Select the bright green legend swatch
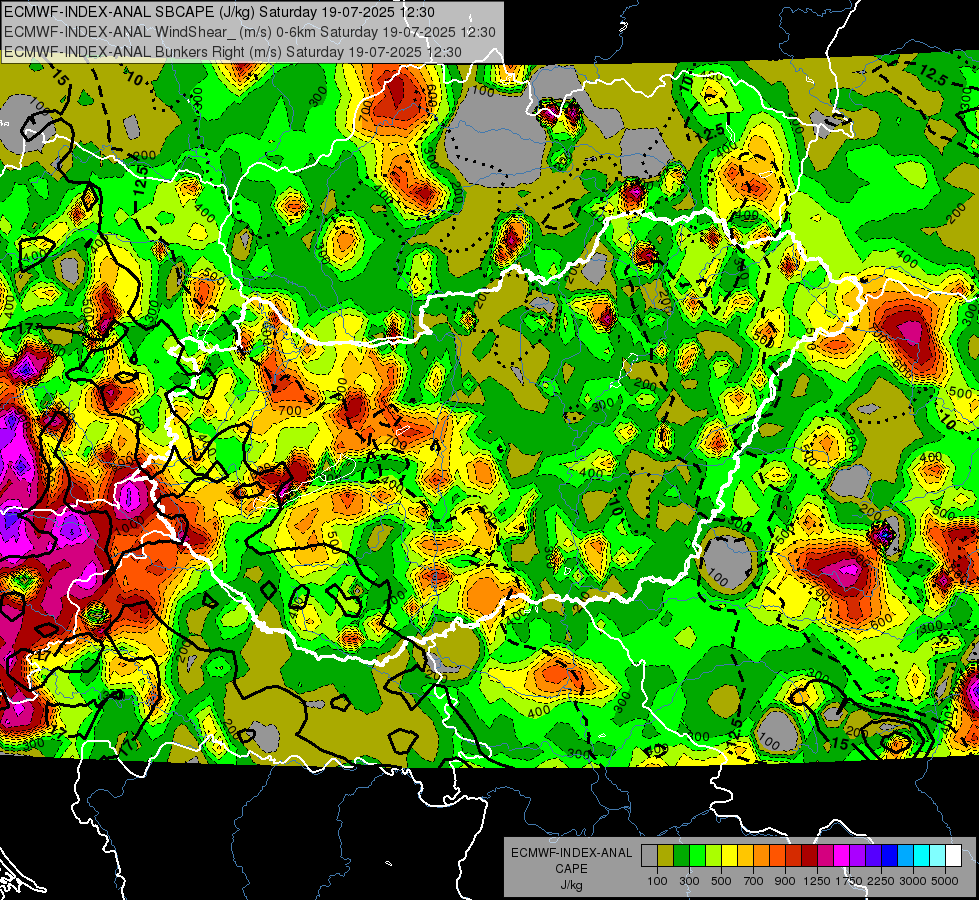This screenshot has height=900, width=979. click(697, 856)
